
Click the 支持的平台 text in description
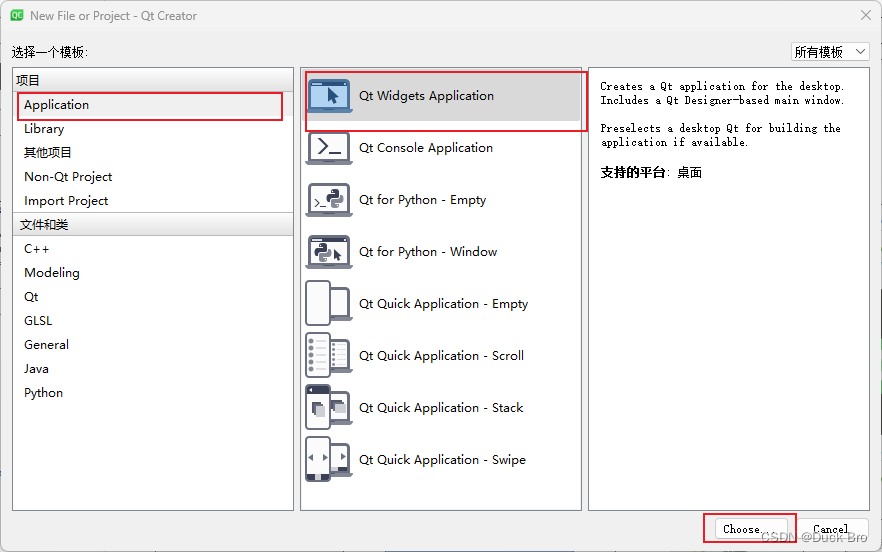tap(633, 172)
